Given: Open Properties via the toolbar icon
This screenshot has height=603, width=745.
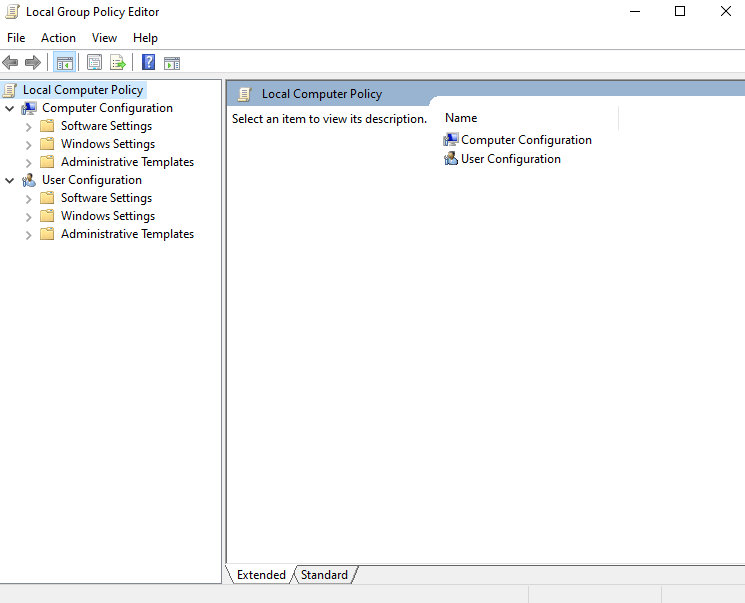Looking at the screenshot, I should click(94, 63).
